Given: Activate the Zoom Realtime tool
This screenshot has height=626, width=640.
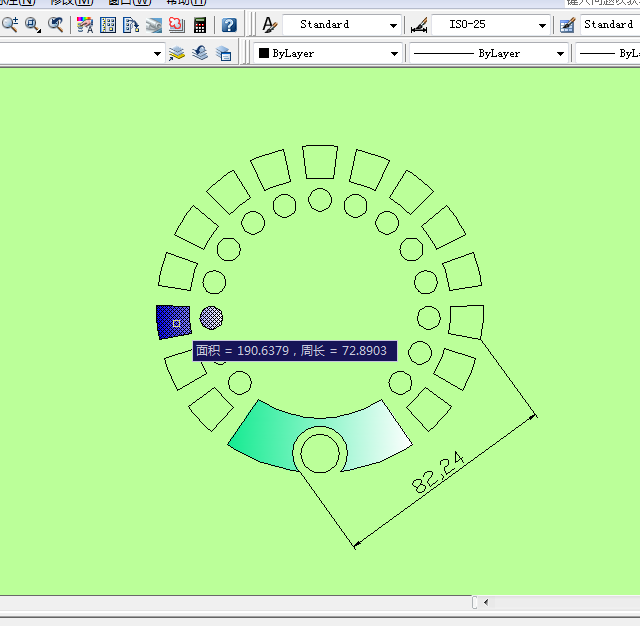Looking at the screenshot, I should coord(11,25).
